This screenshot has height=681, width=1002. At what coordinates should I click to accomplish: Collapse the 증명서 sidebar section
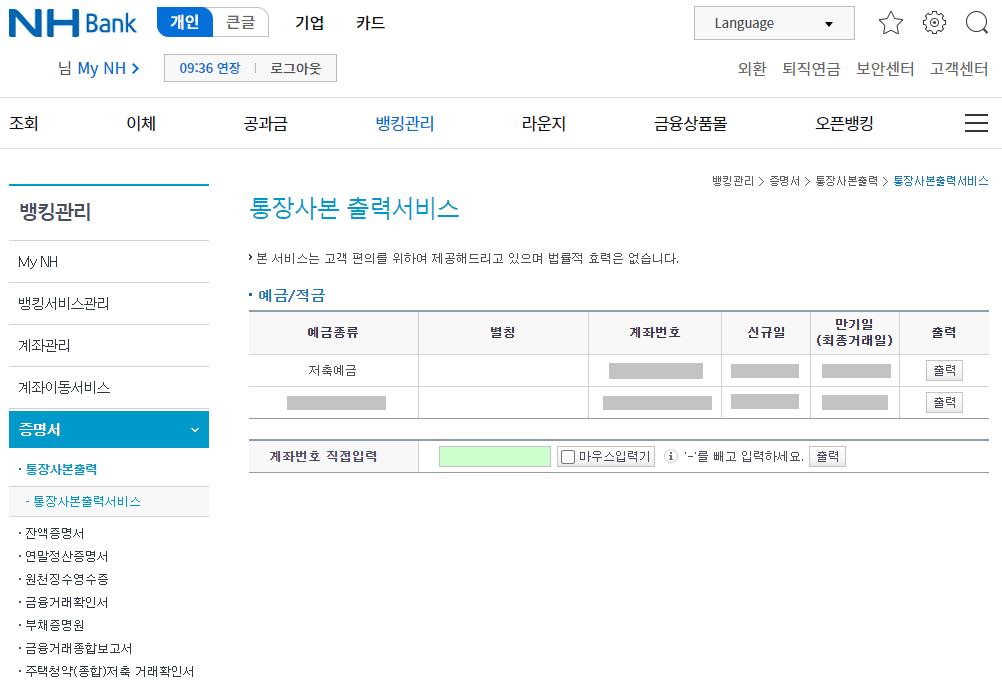109,429
